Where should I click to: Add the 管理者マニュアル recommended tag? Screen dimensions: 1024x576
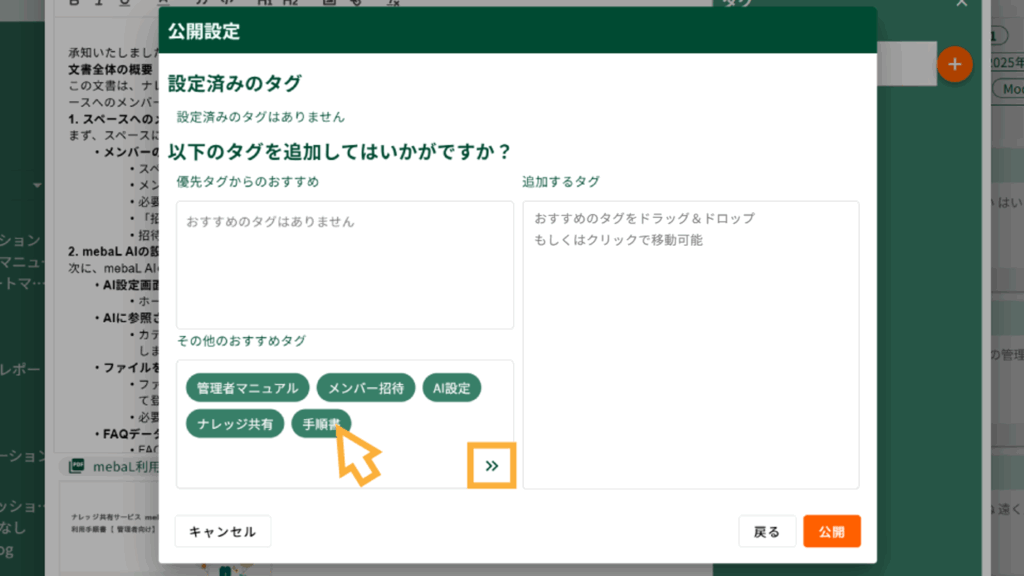[247, 388]
